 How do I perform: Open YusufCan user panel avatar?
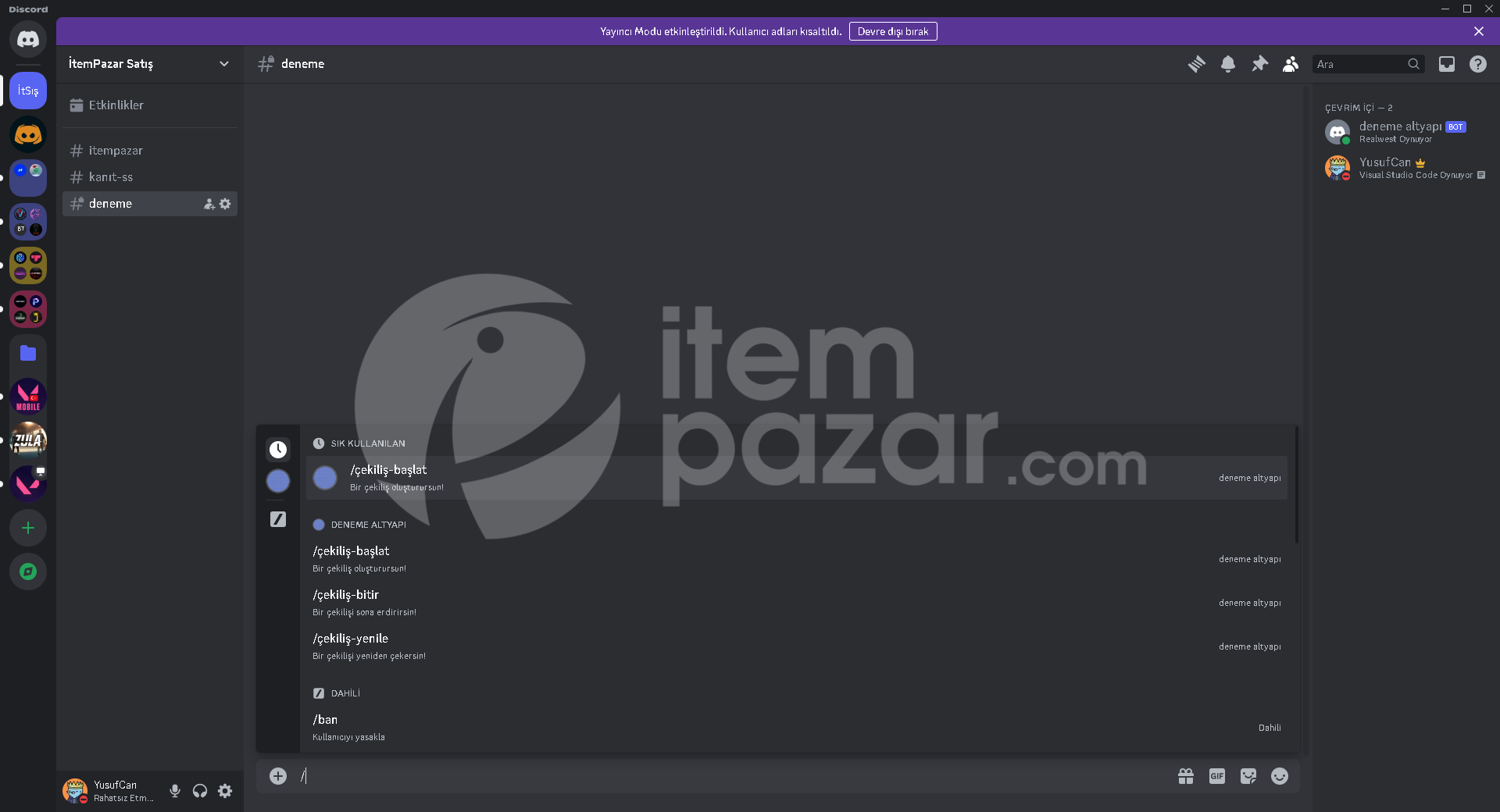tap(75, 791)
